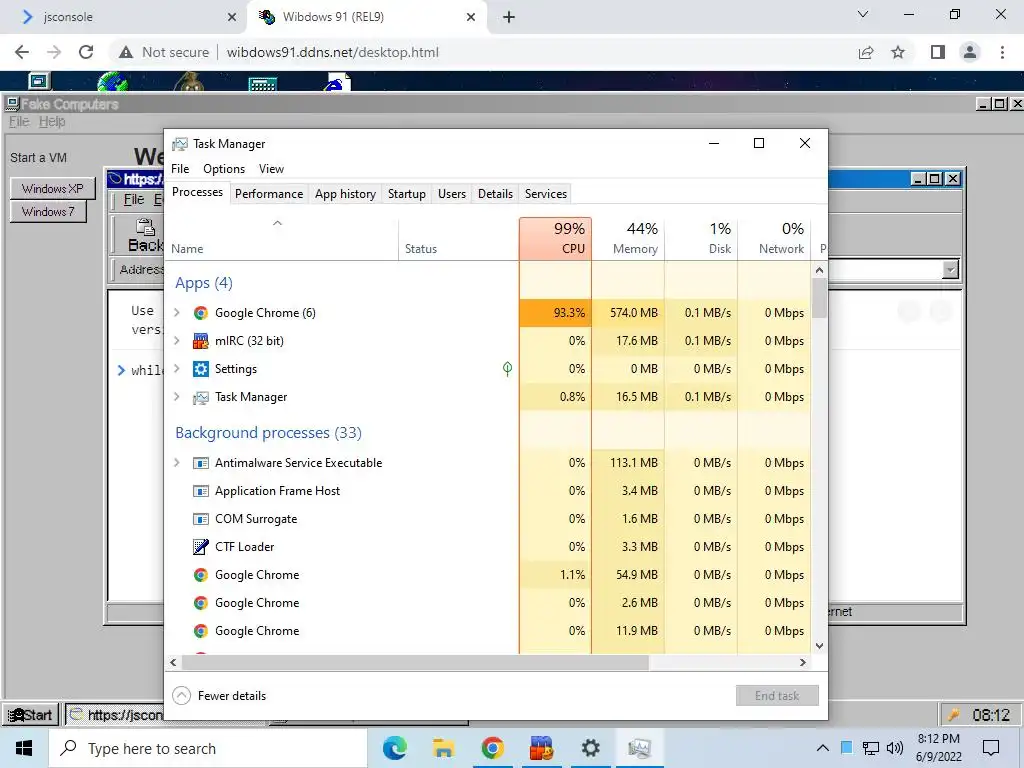This screenshot has width=1024, height=768.
Task: Click the Application Frame Host icon
Action: click(200, 491)
